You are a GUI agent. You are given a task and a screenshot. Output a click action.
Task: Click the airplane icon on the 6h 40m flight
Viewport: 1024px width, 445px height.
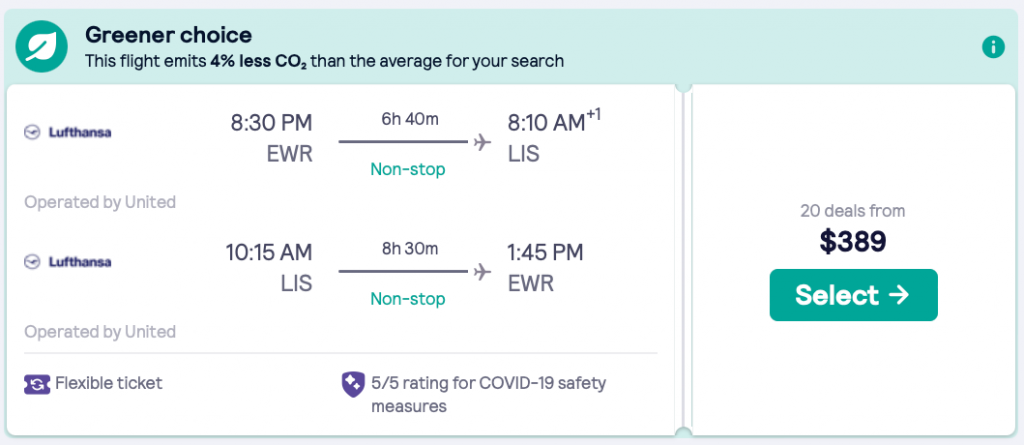click(483, 142)
